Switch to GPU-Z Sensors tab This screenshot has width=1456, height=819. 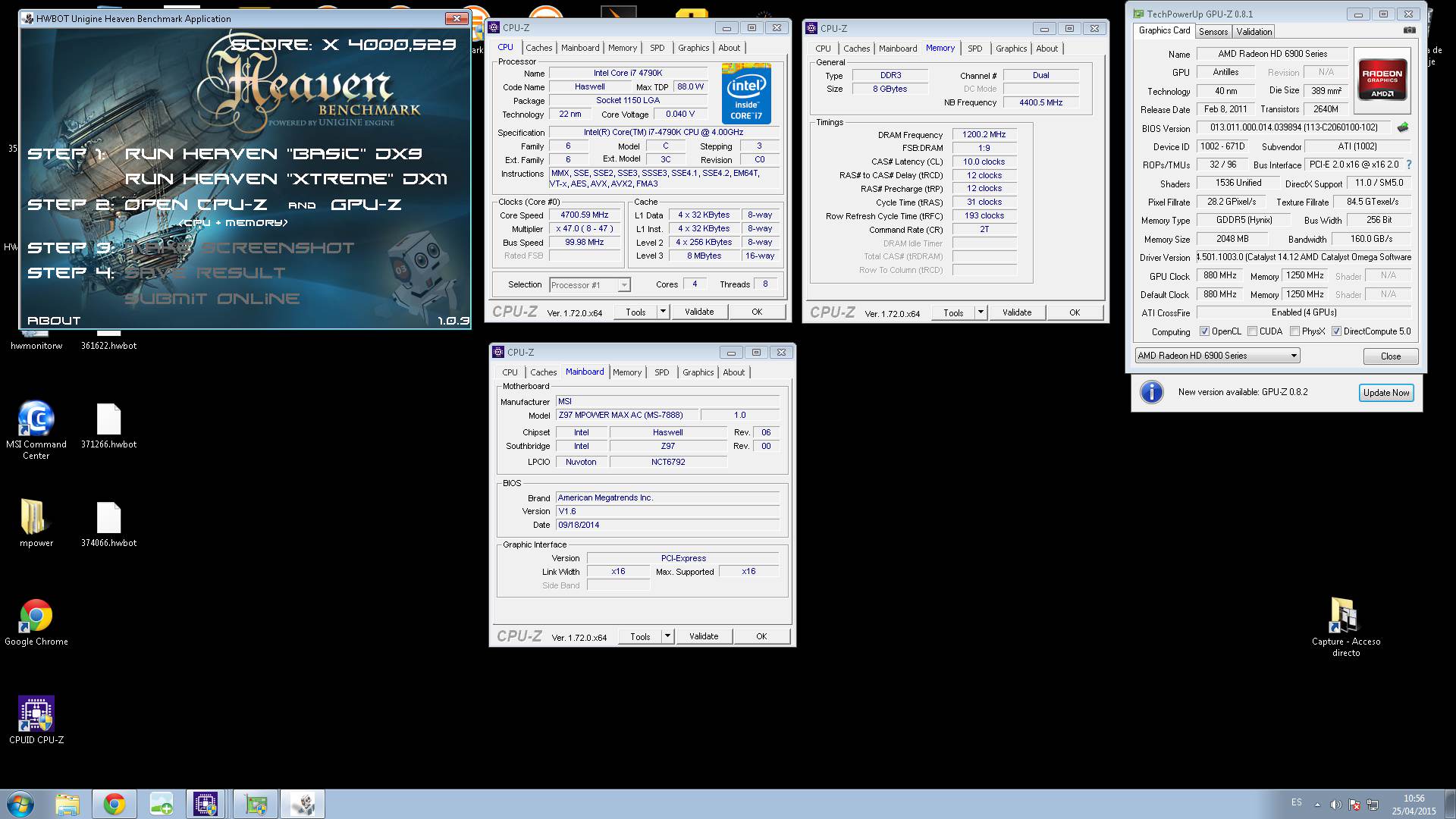(1213, 32)
